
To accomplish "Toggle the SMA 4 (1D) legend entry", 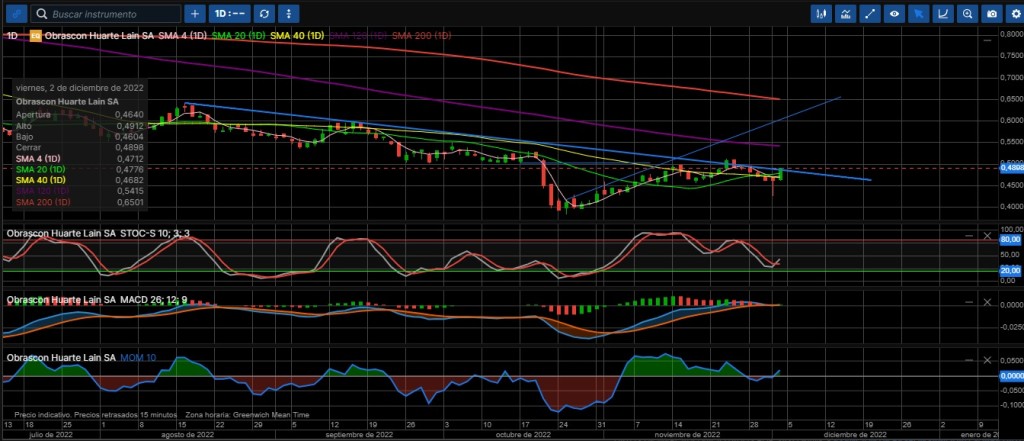I will 184,36.
